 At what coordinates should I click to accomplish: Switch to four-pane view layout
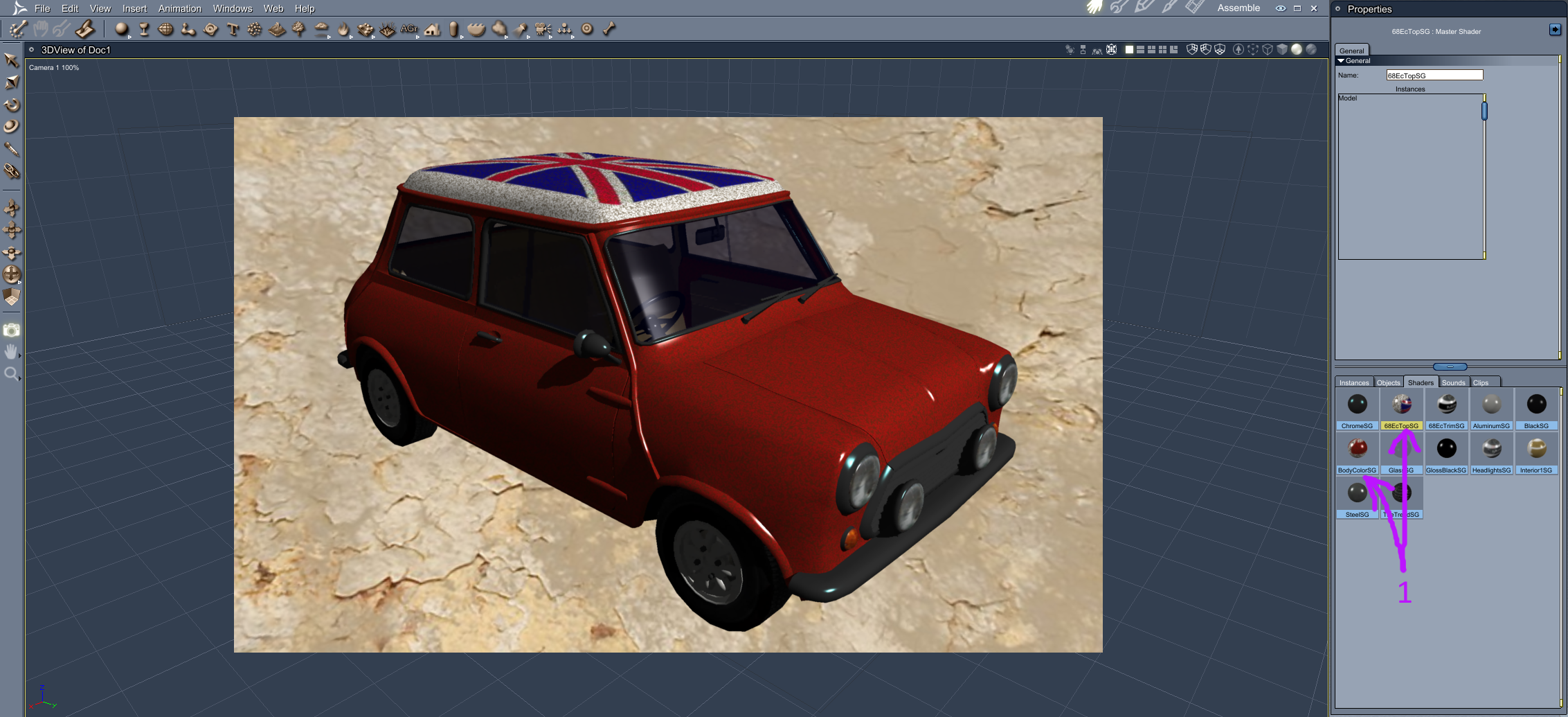tap(1162, 49)
